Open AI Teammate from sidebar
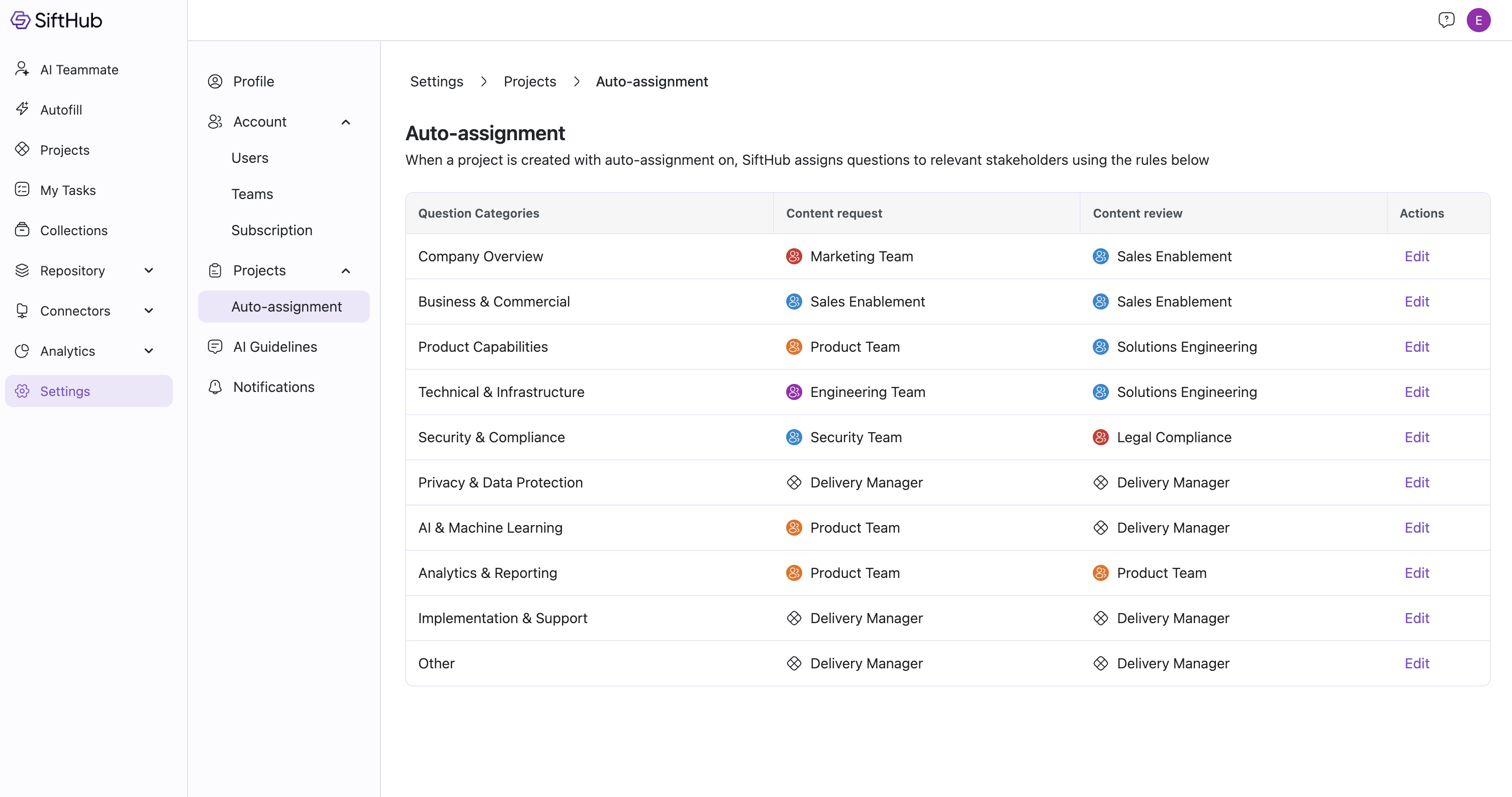This screenshot has height=797, width=1512. [x=78, y=69]
